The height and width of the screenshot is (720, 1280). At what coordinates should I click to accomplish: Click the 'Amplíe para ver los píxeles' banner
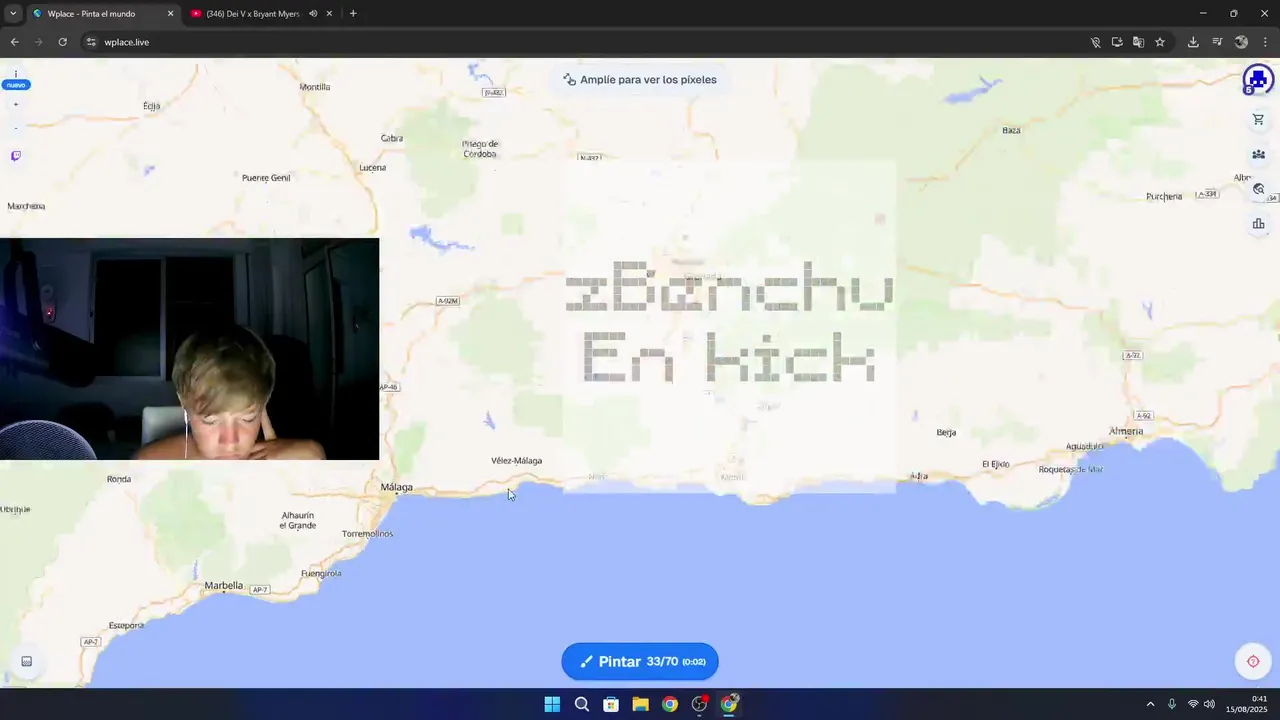(640, 80)
